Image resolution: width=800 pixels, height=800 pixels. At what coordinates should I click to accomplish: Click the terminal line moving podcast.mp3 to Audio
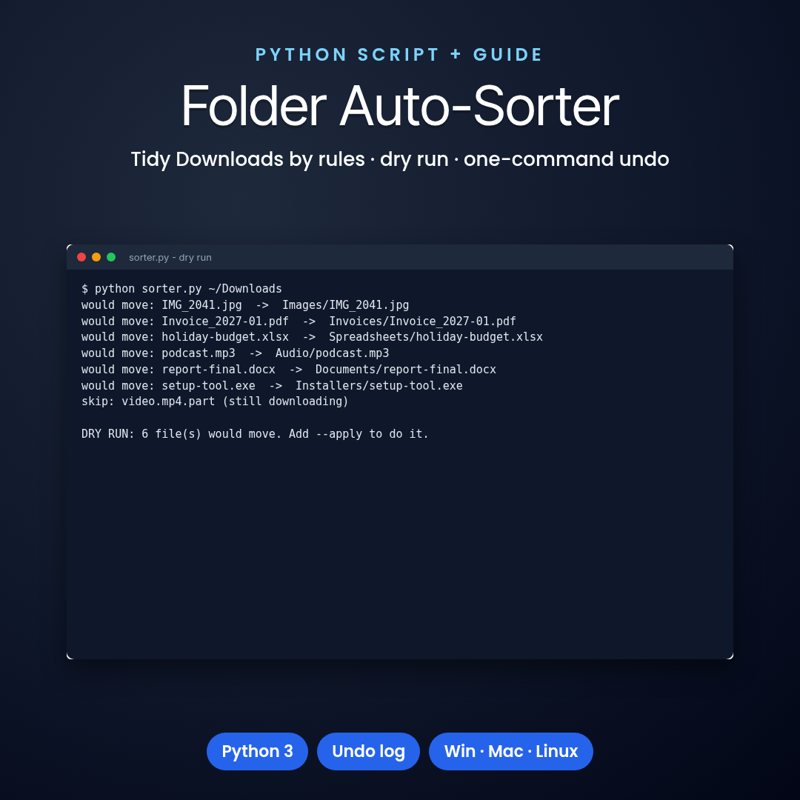click(235, 353)
